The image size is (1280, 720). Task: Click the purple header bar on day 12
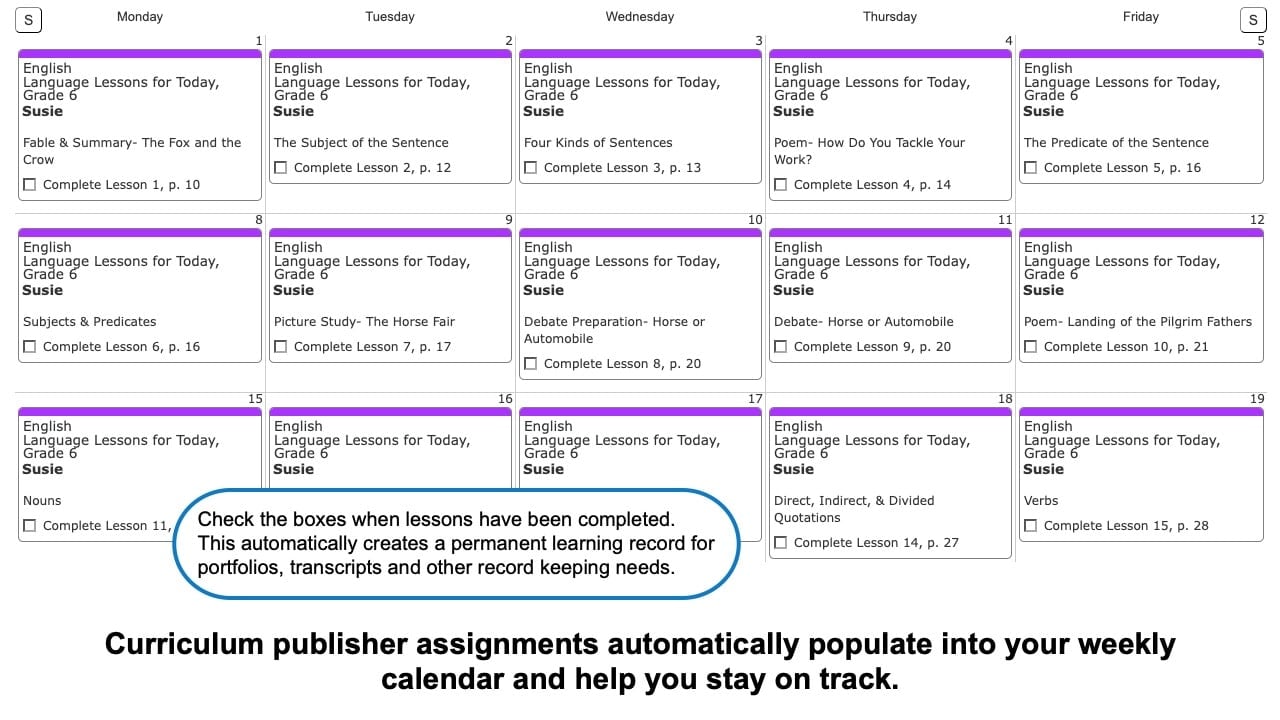tap(1141, 233)
